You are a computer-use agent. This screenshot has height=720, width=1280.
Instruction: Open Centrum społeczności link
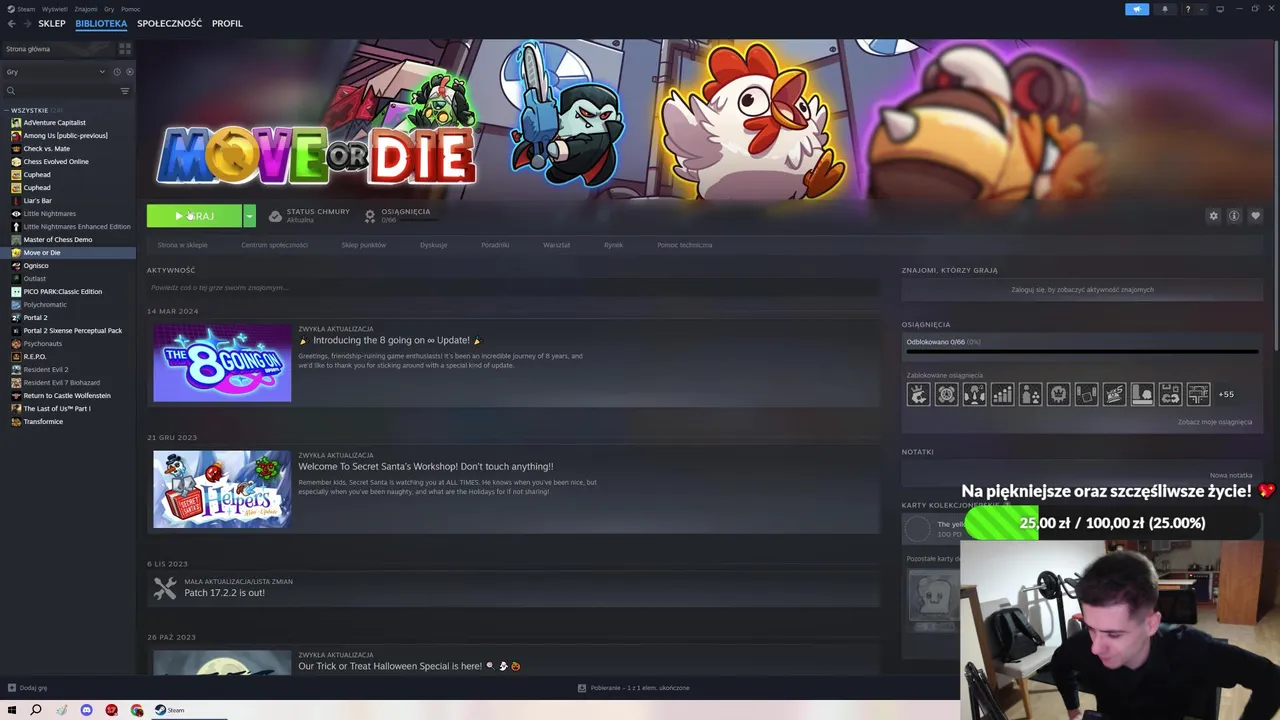click(274, 245)
